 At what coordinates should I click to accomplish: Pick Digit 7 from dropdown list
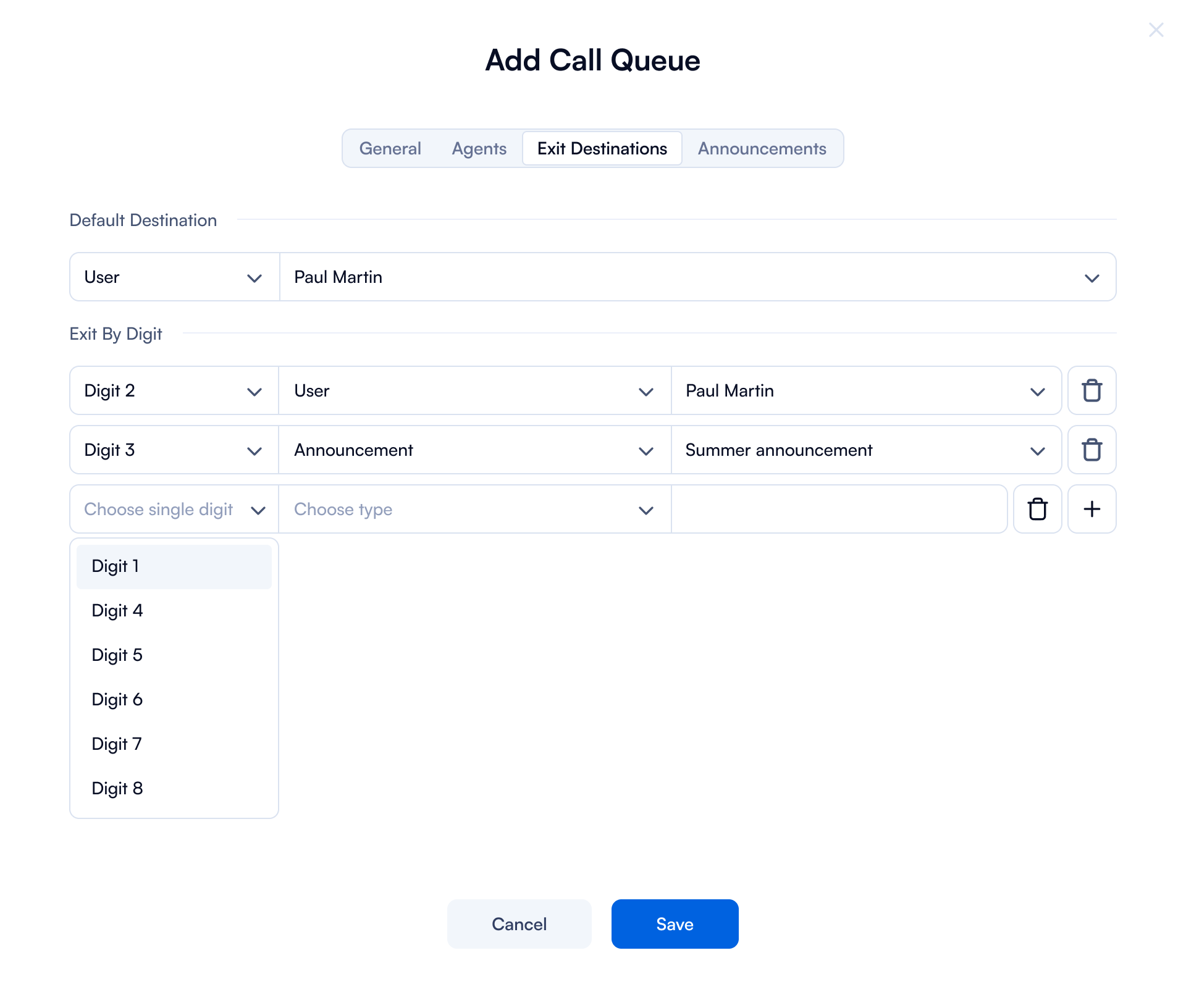(x=174, y=744)
